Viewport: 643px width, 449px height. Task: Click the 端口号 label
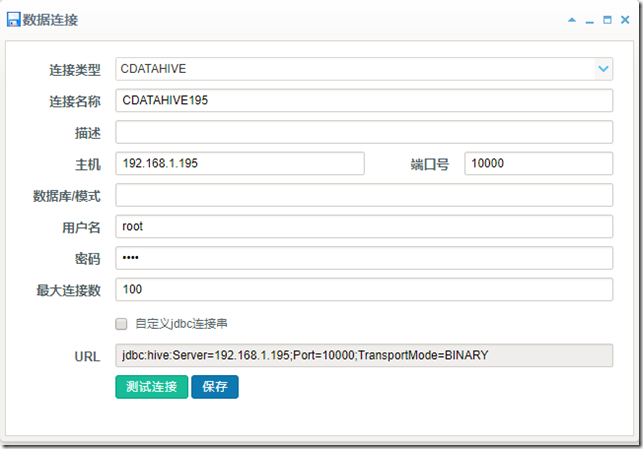[x=430, y=165]
